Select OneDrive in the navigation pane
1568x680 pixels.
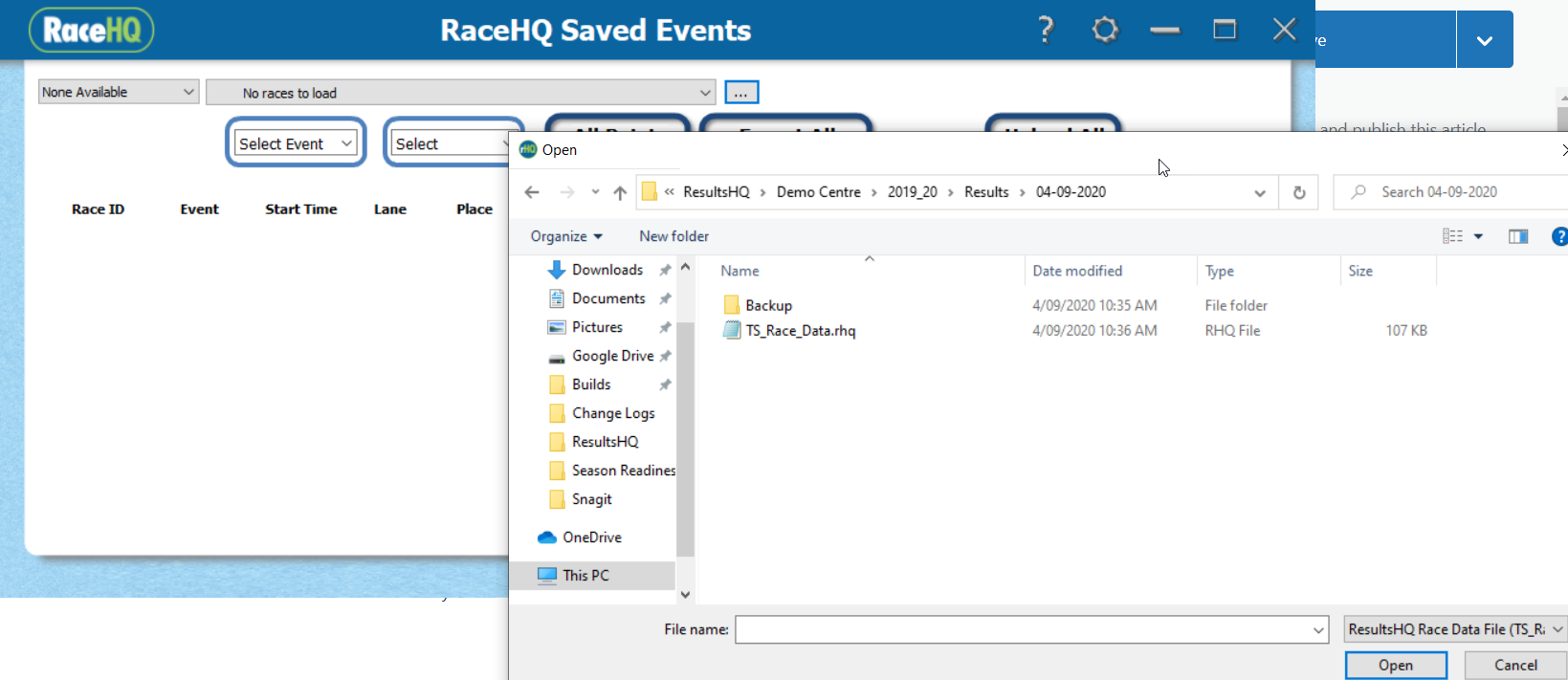click(x=591, y=537)
